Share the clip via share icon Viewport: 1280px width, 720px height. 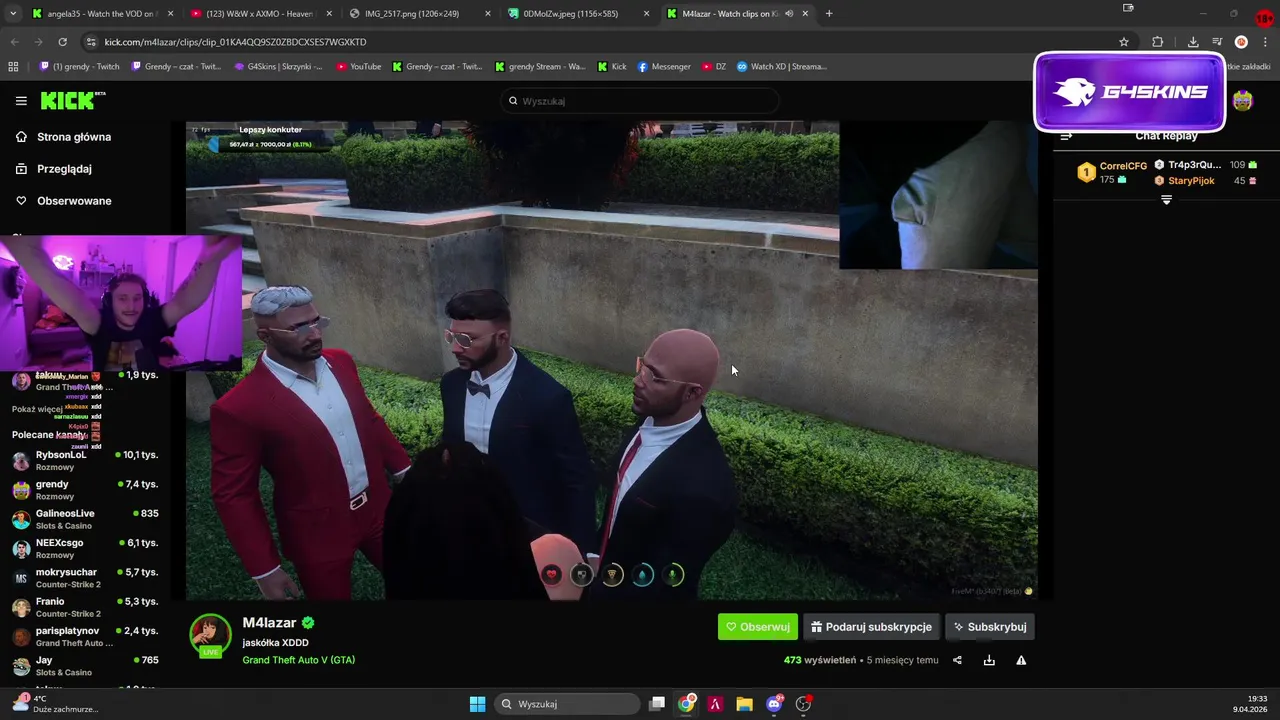pyautogui.click(x=957, y=660)
